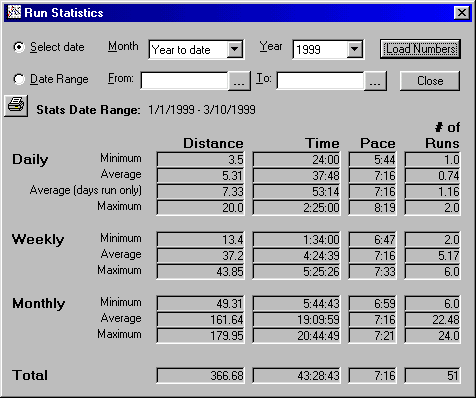Open the From date picker ellipsis button

coord(239,81)
